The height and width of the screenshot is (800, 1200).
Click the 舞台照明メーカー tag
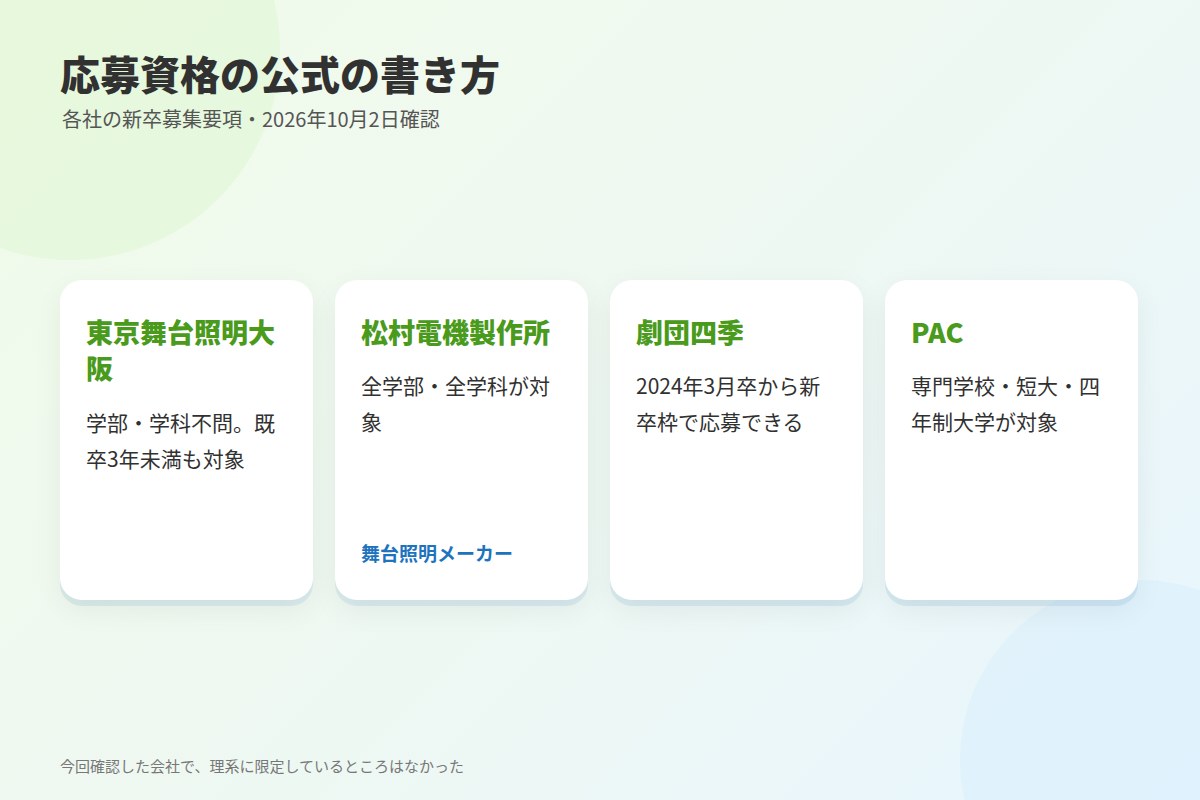[x=437, y=554]
